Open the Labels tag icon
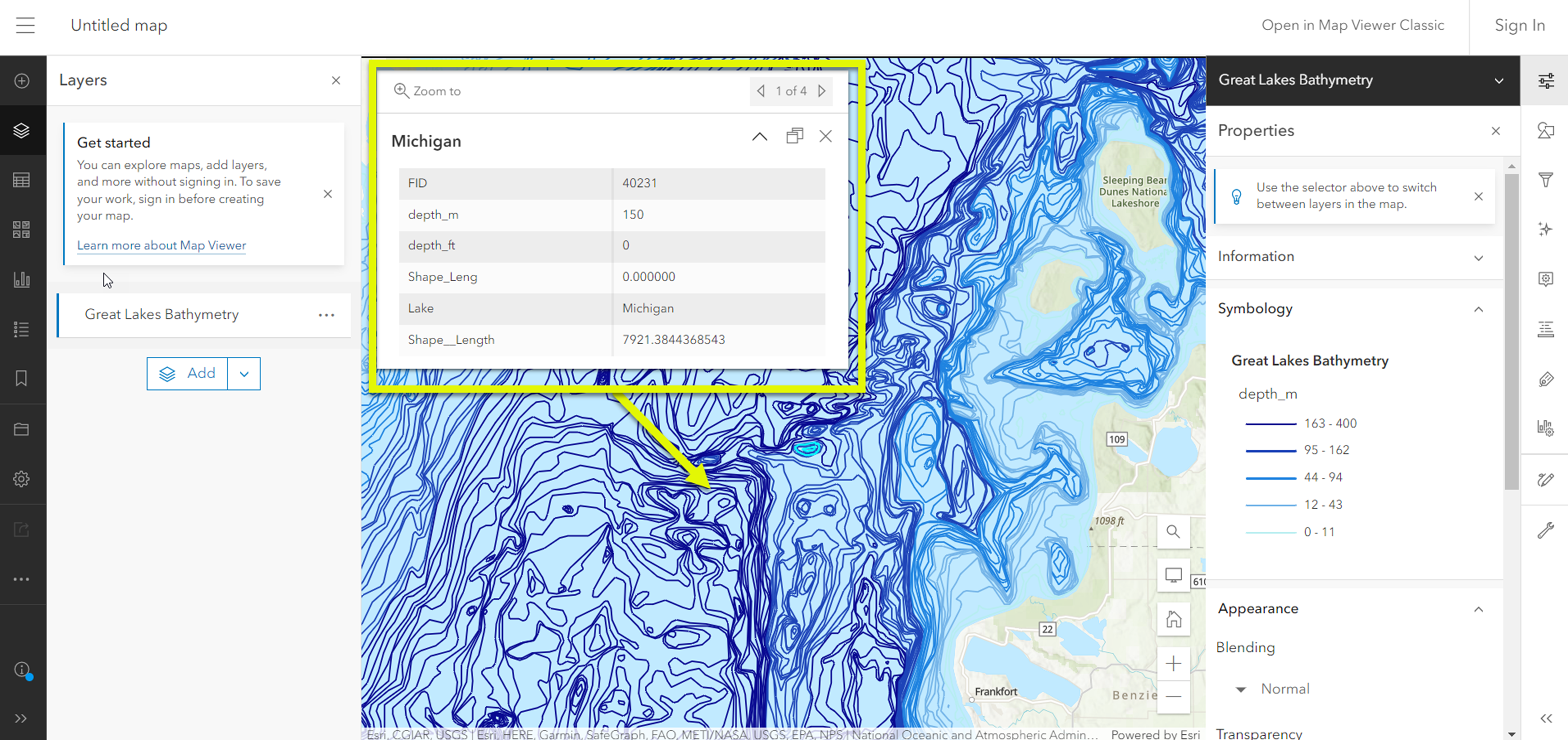The width and height of the screenshot is (1568, 740). [x=1545, y=379]
